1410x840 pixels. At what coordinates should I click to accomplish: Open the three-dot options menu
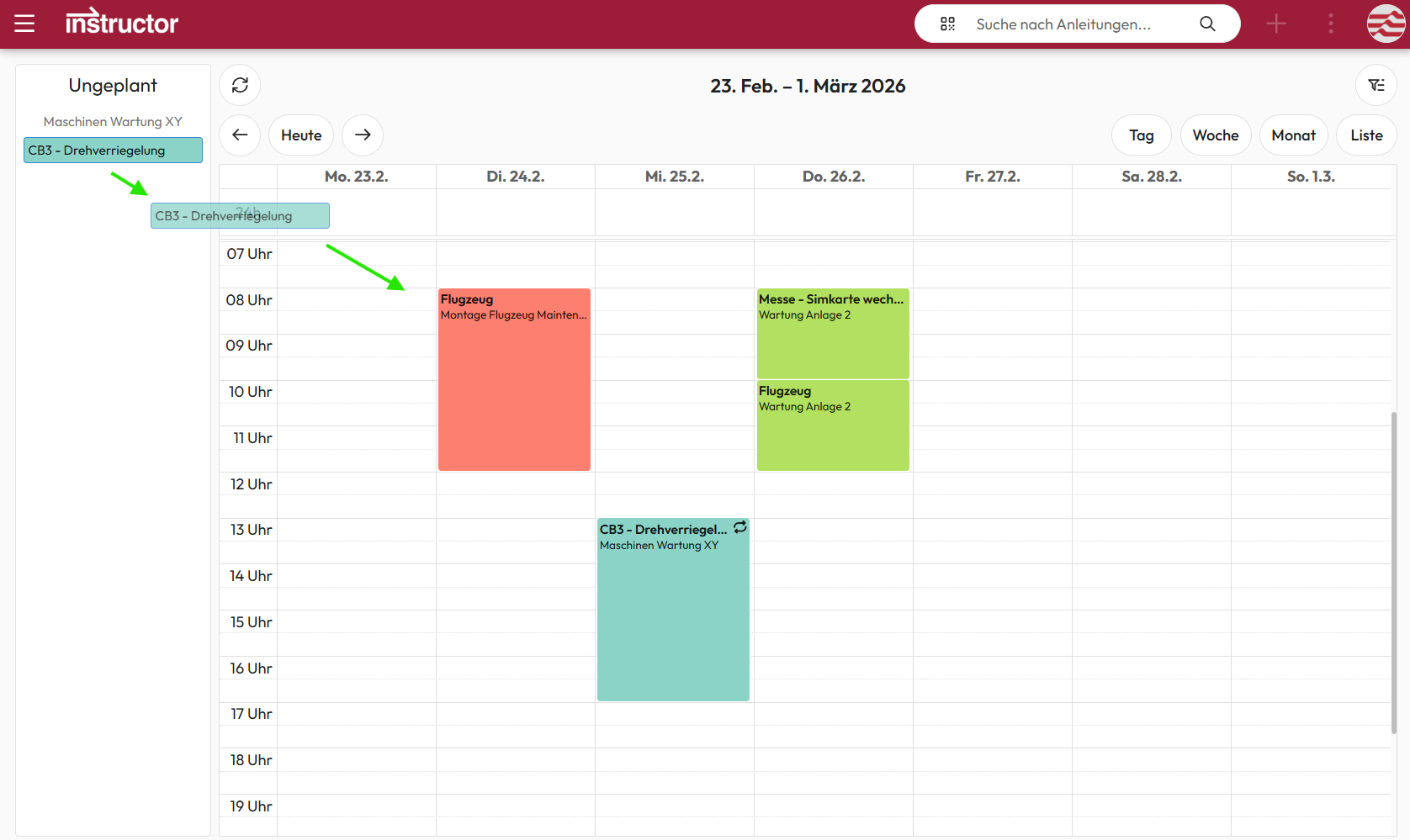tap(1330, 24)
